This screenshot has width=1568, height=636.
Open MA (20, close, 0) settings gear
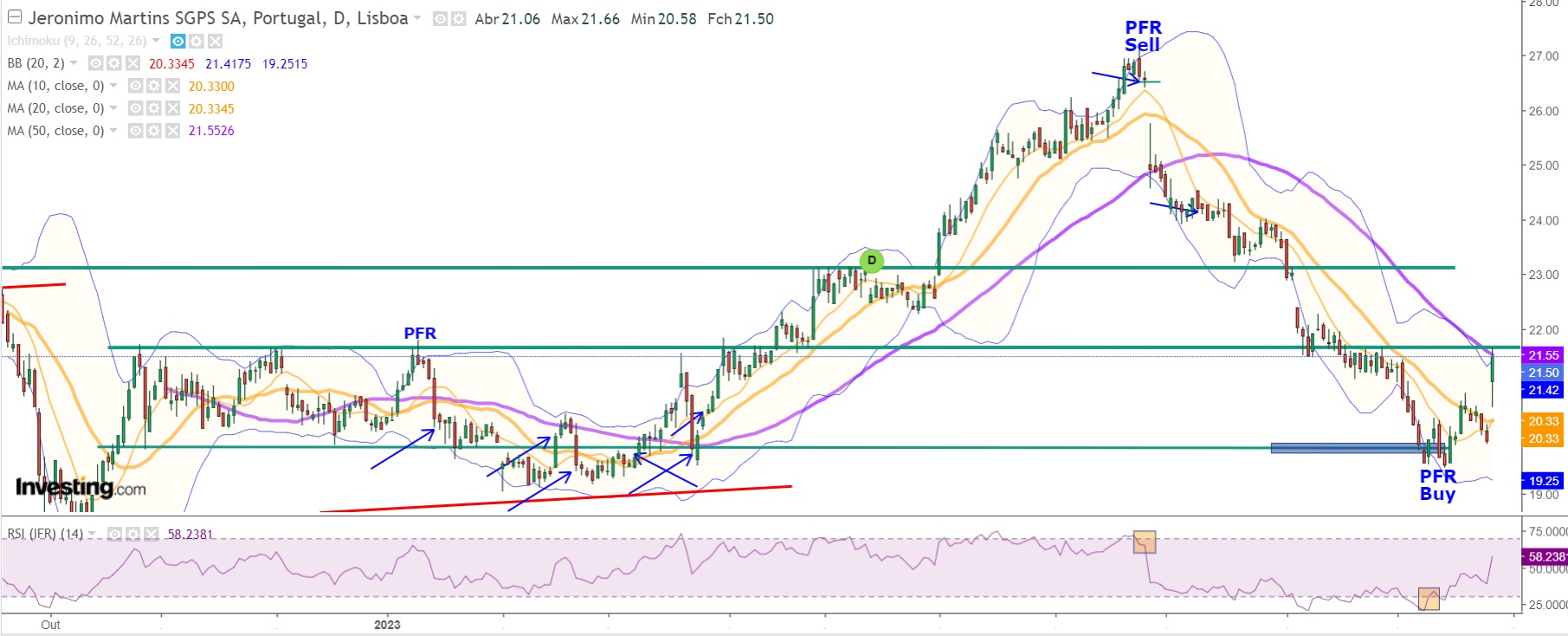click(153, 108)
